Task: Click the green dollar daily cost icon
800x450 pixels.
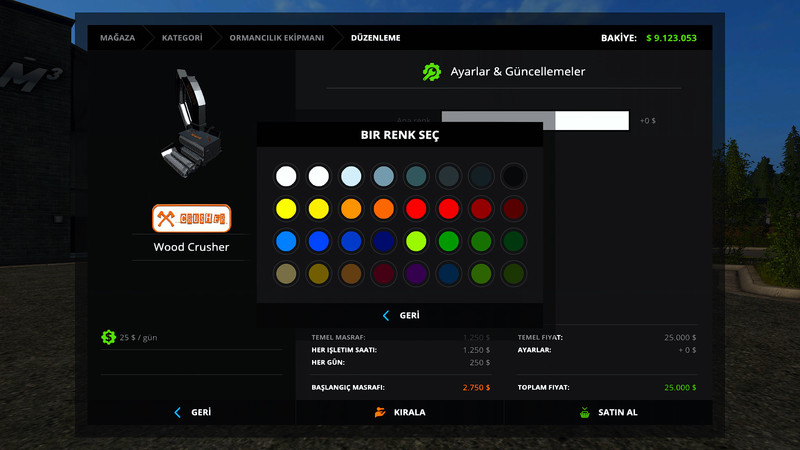Action: tap(108, 337)
